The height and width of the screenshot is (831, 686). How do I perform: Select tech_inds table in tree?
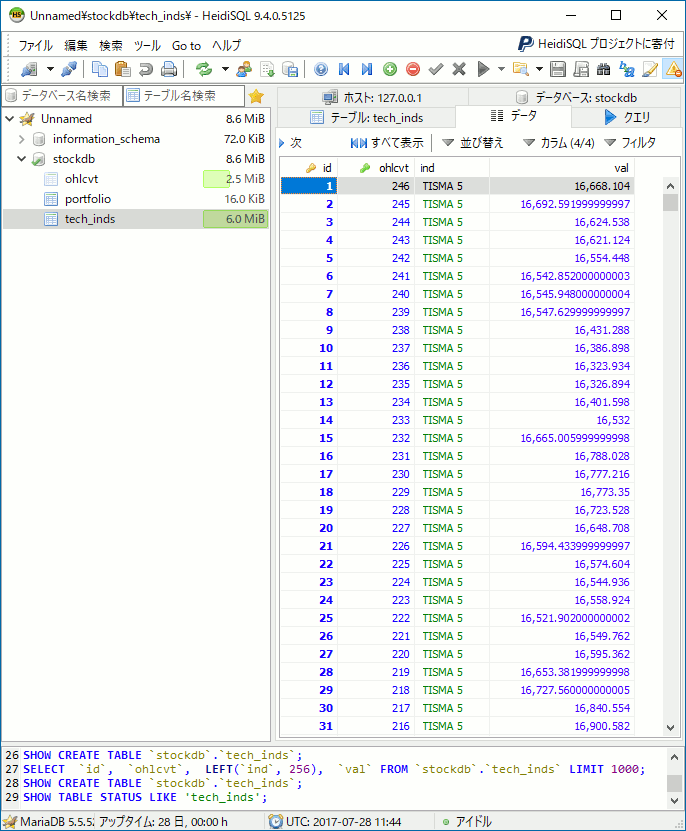(x=90, y=219)
